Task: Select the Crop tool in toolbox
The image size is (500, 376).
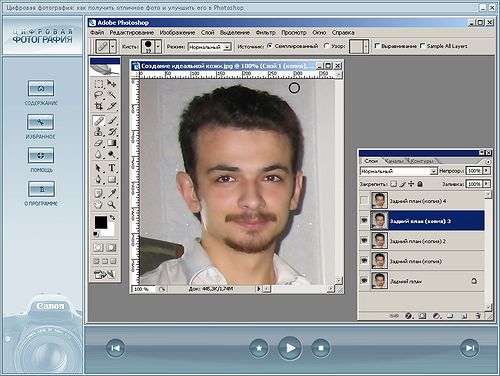Action: (x=99, y=106)
